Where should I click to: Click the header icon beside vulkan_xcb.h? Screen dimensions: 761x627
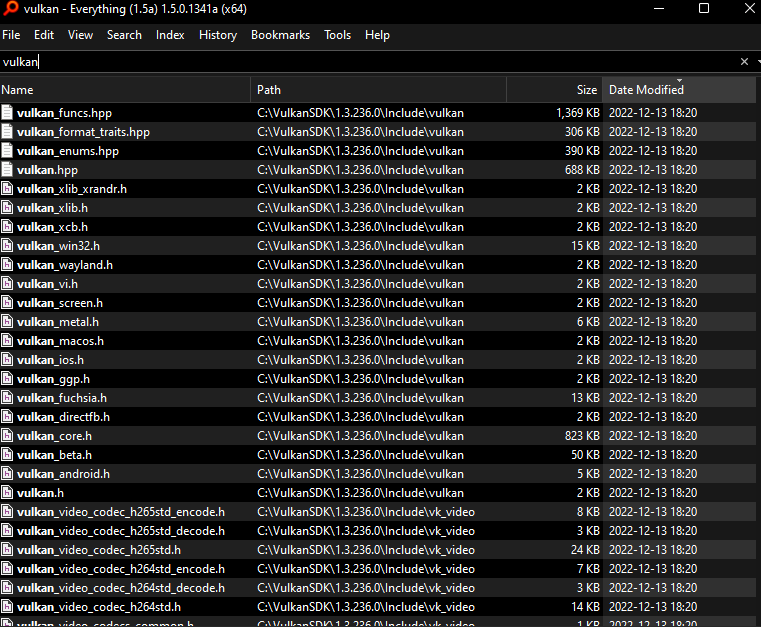7,226
